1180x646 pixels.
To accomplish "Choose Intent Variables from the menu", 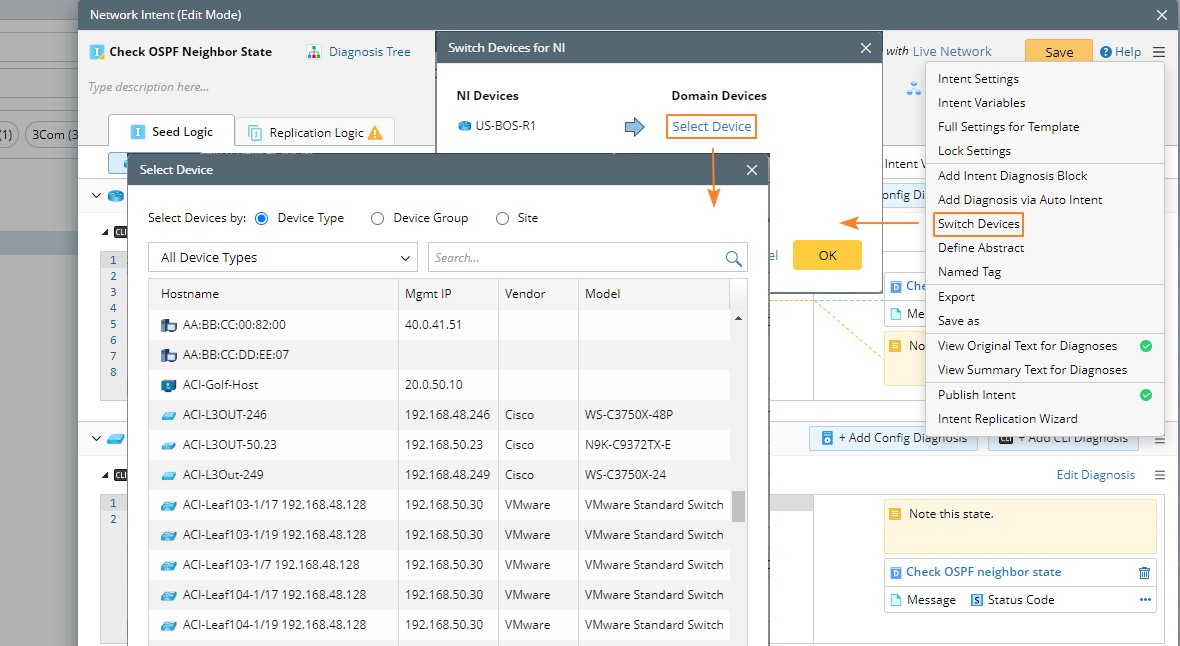I will point(981,103).
